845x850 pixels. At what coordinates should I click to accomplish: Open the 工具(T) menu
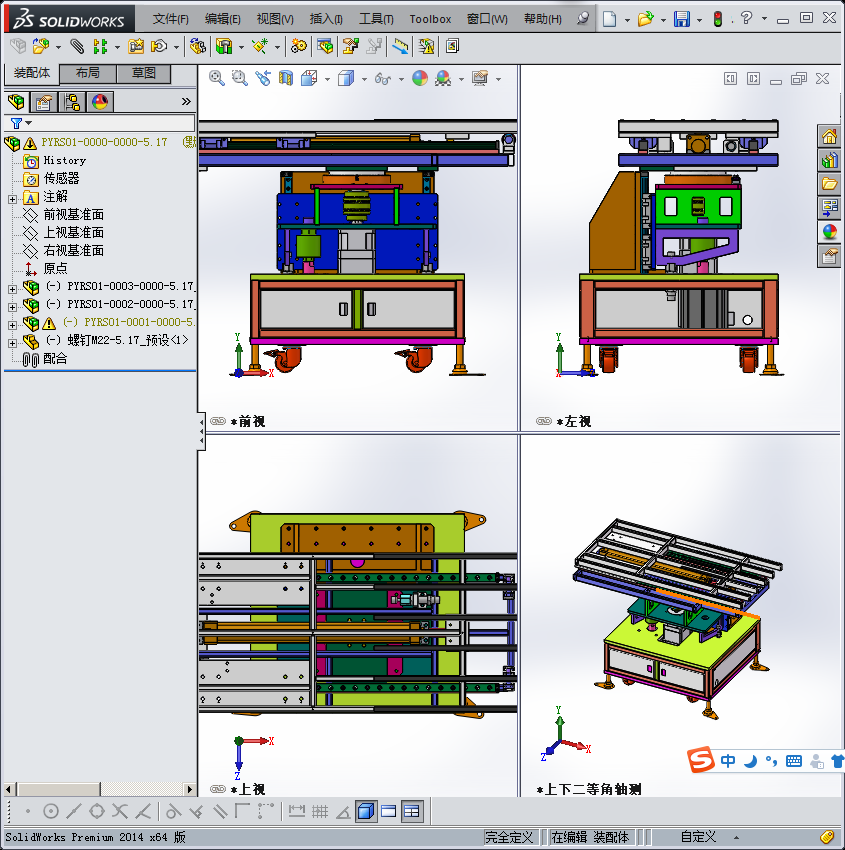point(376,20)
